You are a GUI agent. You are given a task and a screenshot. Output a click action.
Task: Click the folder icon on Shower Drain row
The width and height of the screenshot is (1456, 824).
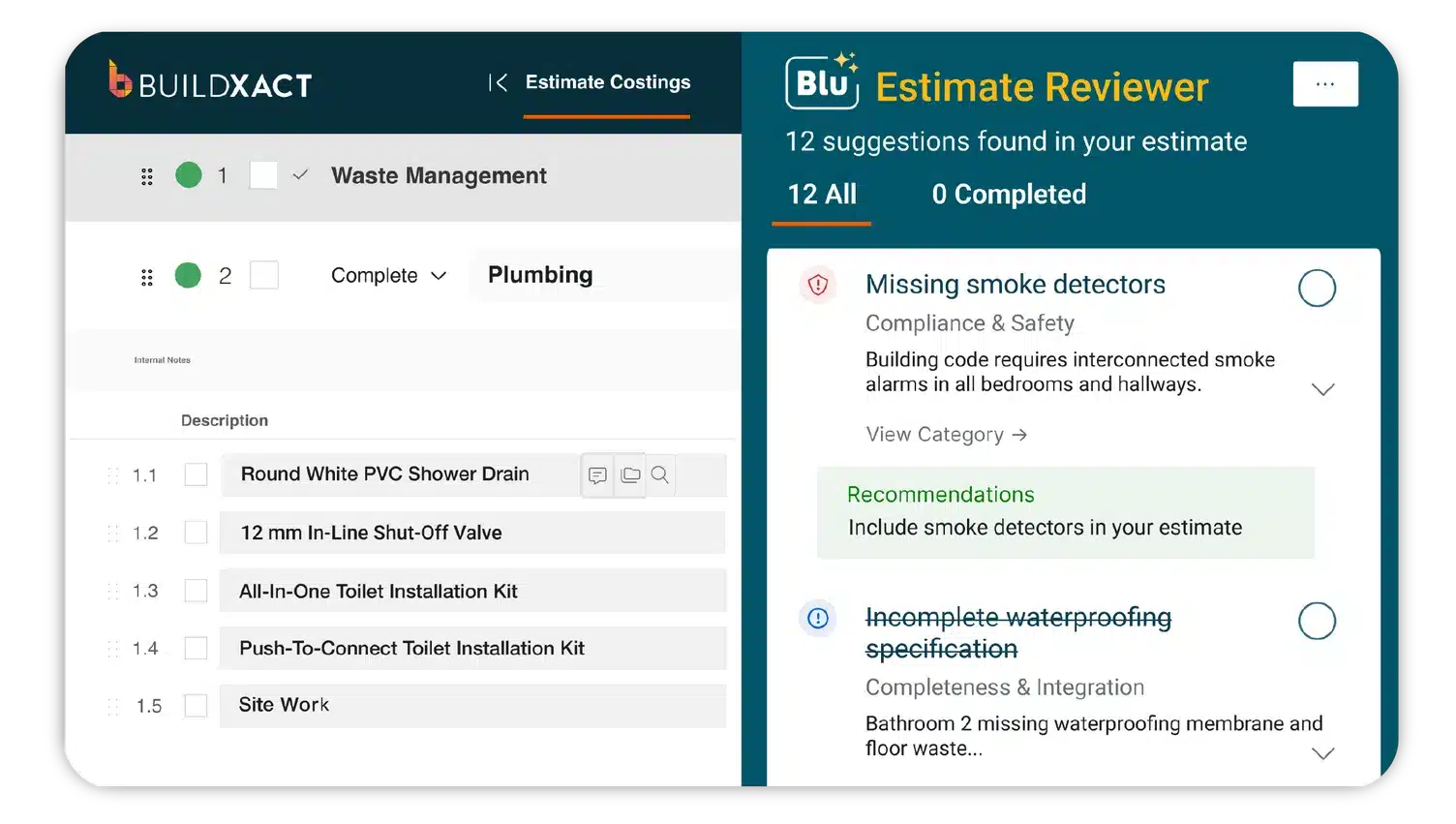click(x=630, y=475)
